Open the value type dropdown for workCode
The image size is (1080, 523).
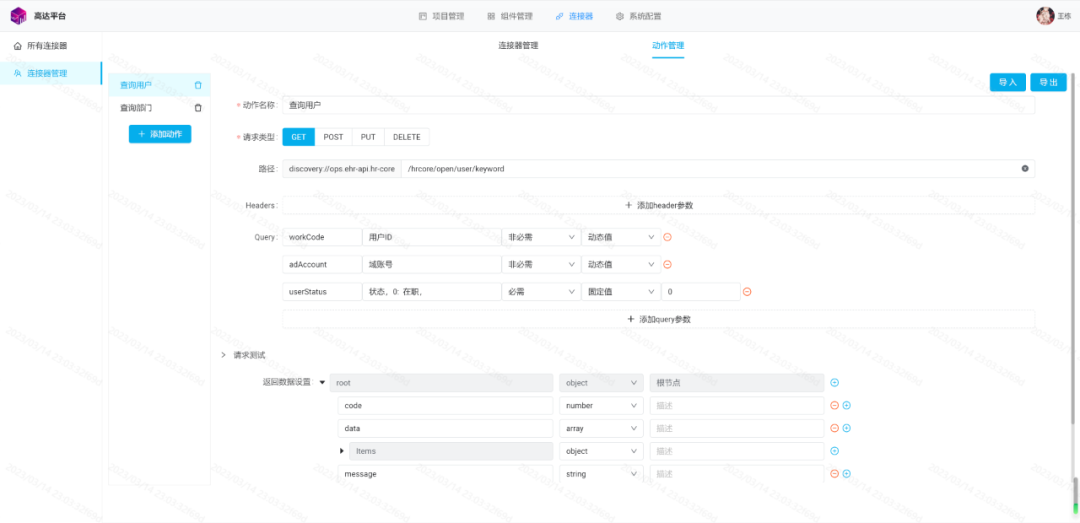(x=621, y=237)
